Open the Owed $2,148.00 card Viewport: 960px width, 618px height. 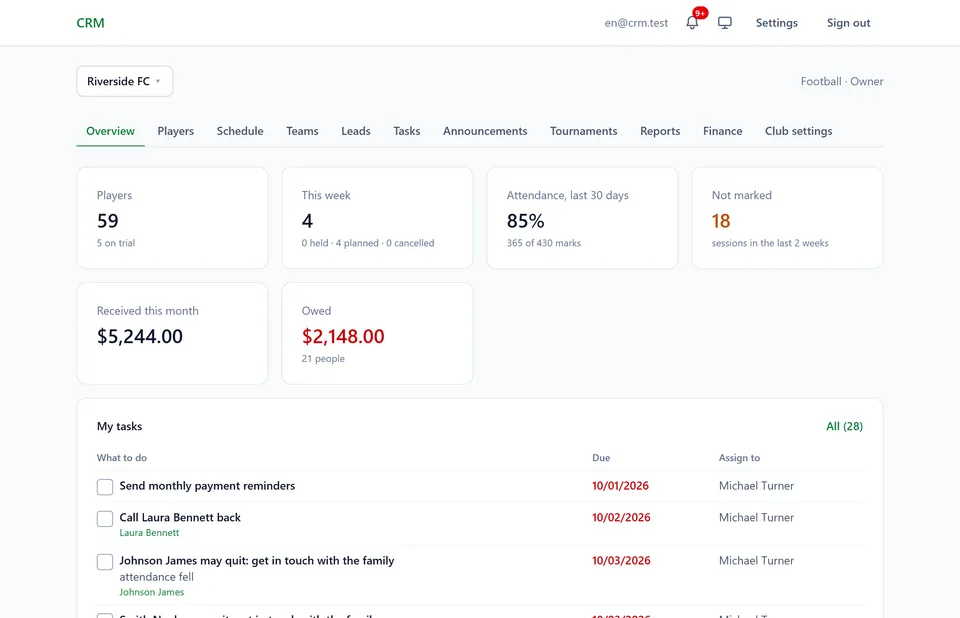pos(377,334)
